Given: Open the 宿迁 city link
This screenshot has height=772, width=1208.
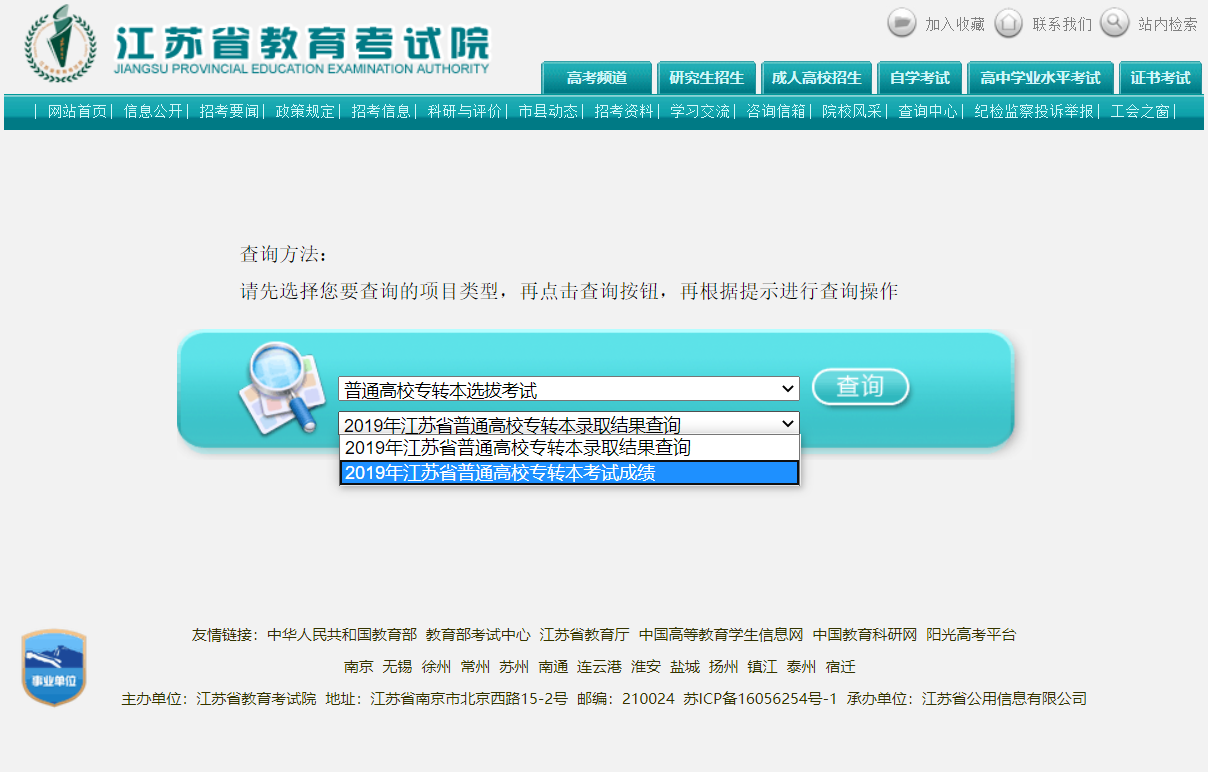Looking at the screenshot, I should 840,667.
